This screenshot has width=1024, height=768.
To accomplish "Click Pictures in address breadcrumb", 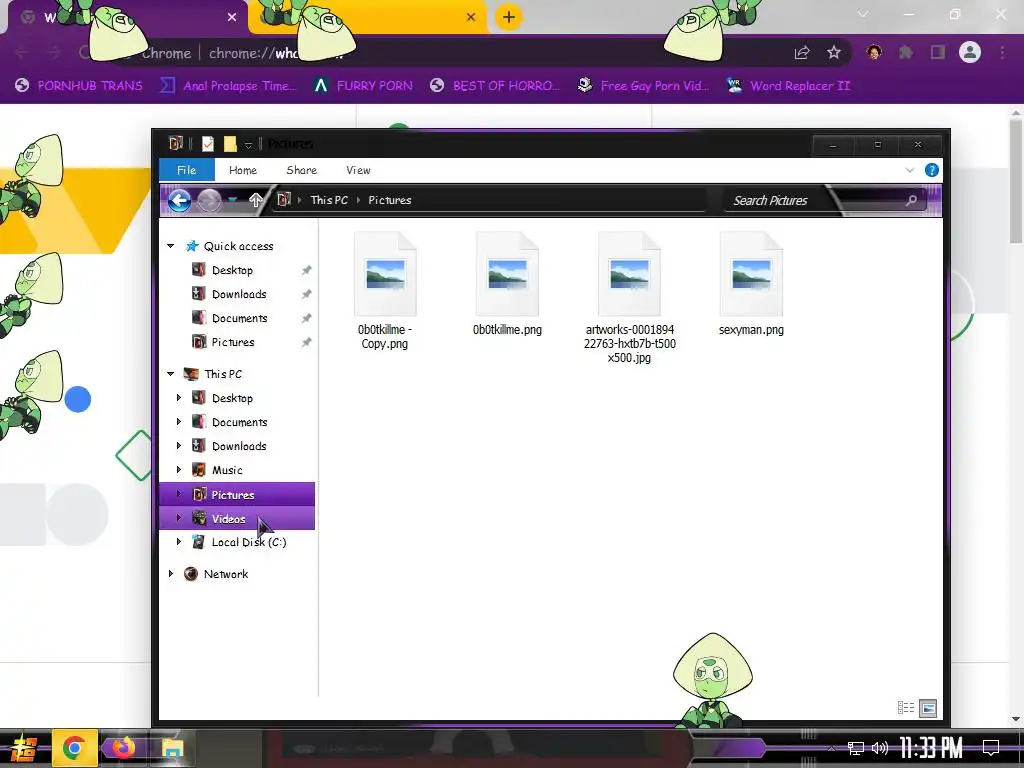I will click(390, 200).
